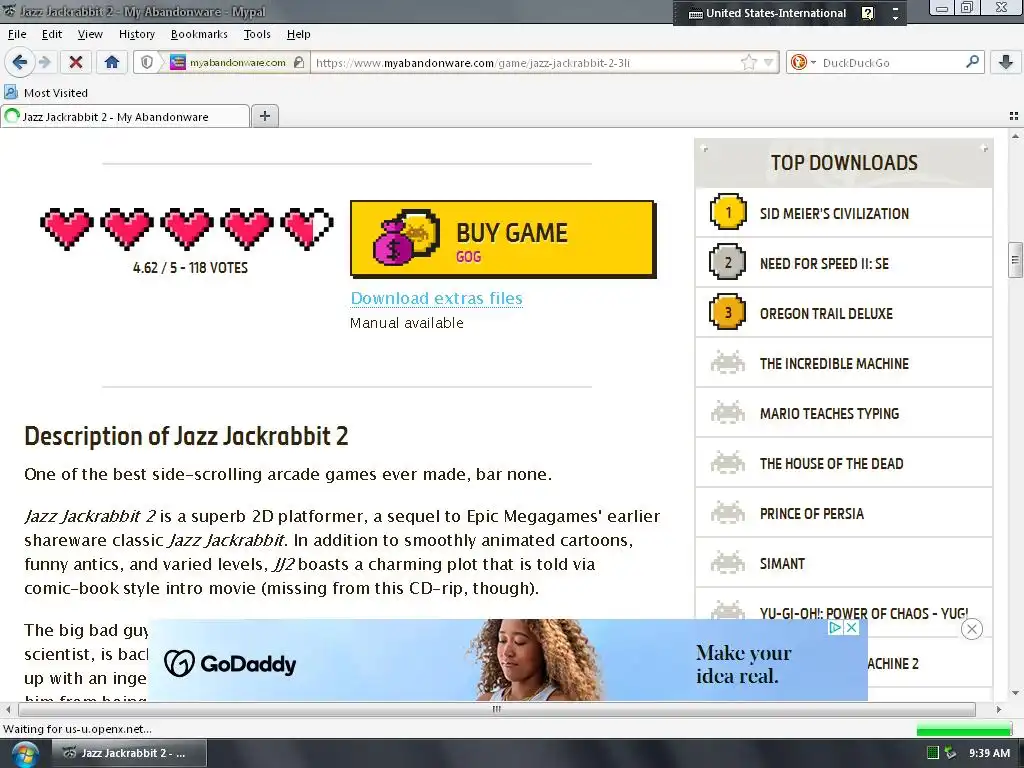This screenshot has width=1024, height=768.
Task: Open The Incredible Machine link
Action: [x=834, y=364]
